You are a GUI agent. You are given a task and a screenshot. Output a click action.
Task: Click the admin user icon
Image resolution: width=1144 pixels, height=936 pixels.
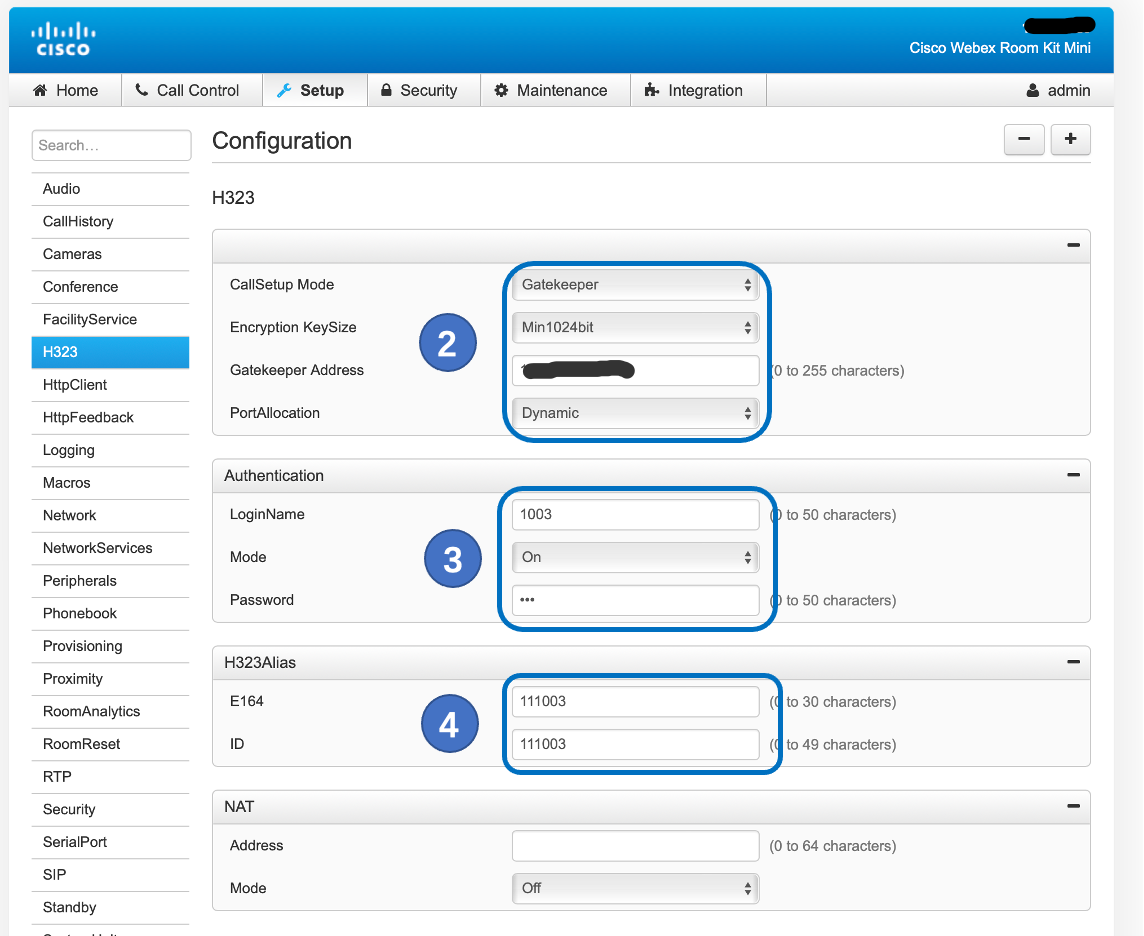point(1032,90)
